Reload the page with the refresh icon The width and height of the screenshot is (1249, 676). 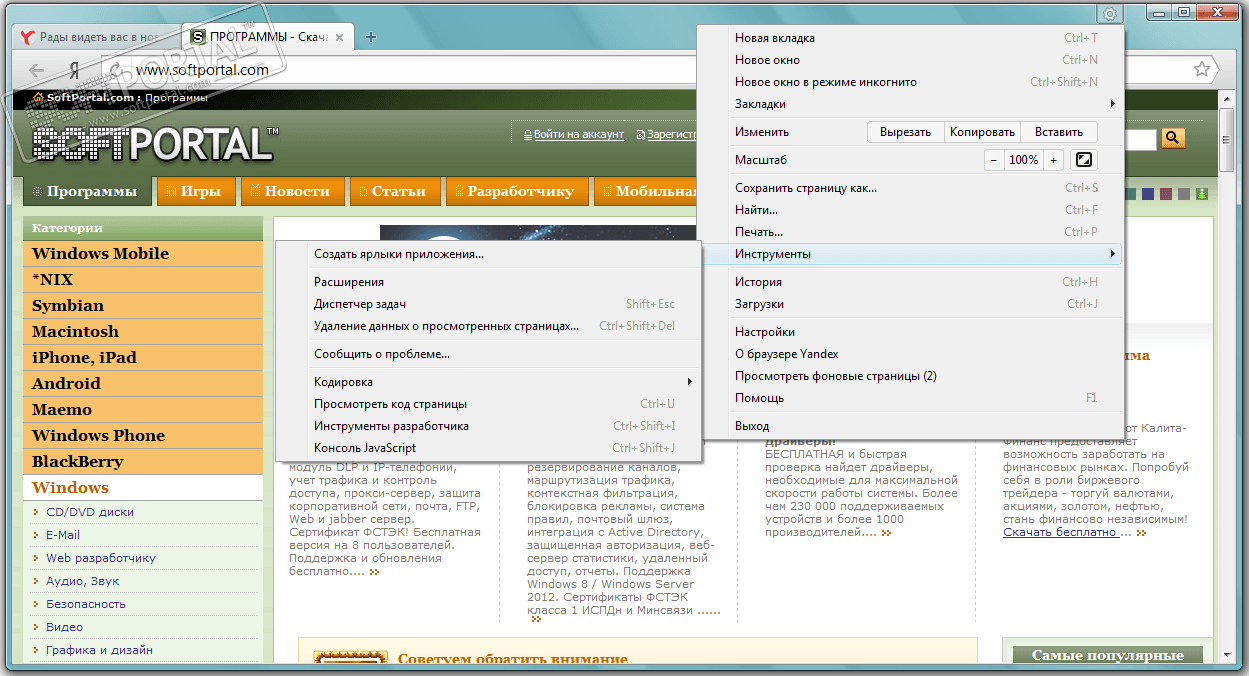point(115,70)
